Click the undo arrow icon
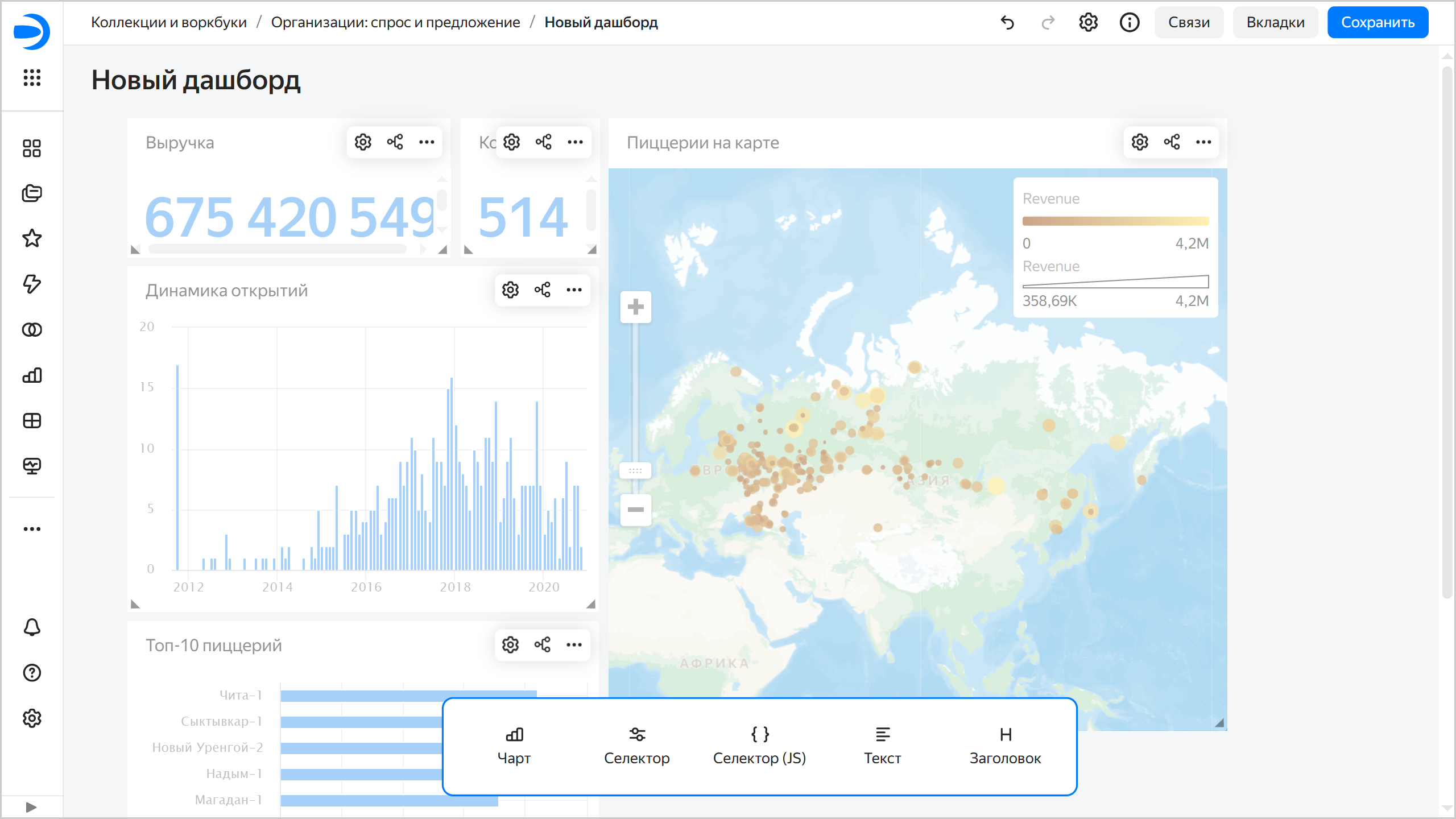1456x819 pixels. click(x=1007, y=23)
